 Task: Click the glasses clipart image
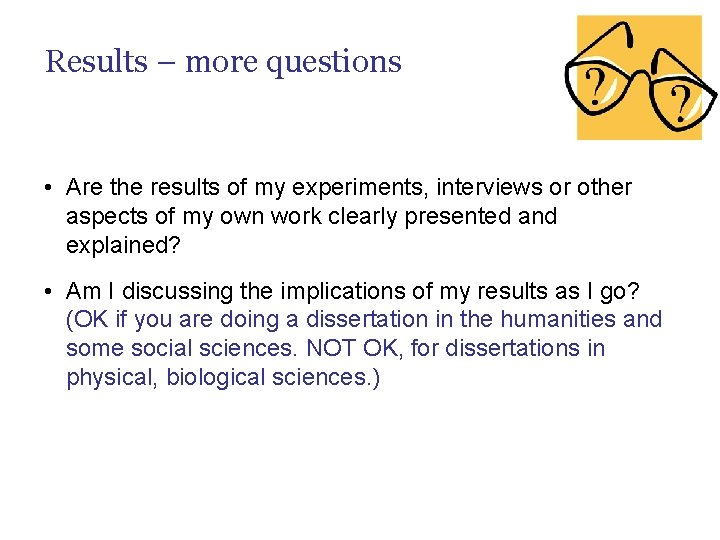click(x=639, y=78)
